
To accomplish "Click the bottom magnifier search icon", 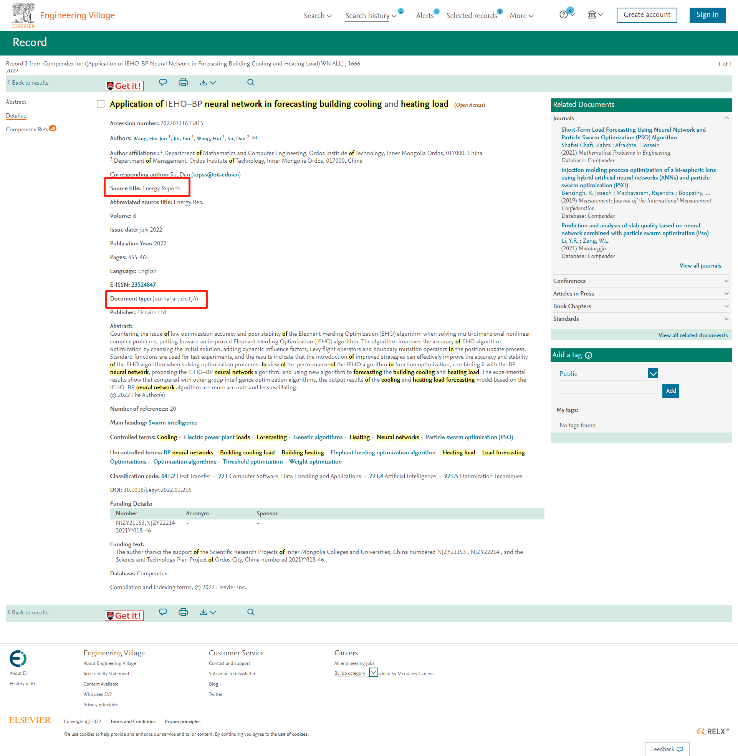I will tap(251, 612).
